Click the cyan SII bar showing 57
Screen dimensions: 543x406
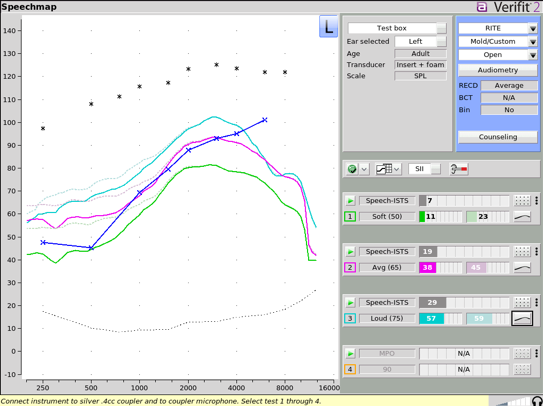(440, 318)
